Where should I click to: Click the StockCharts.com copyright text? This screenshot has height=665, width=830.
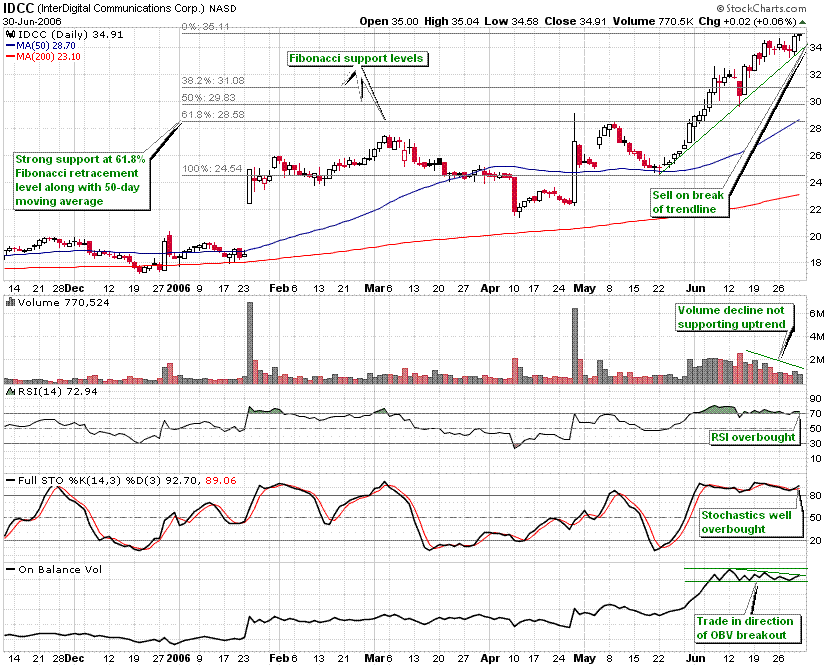(762, 8)
